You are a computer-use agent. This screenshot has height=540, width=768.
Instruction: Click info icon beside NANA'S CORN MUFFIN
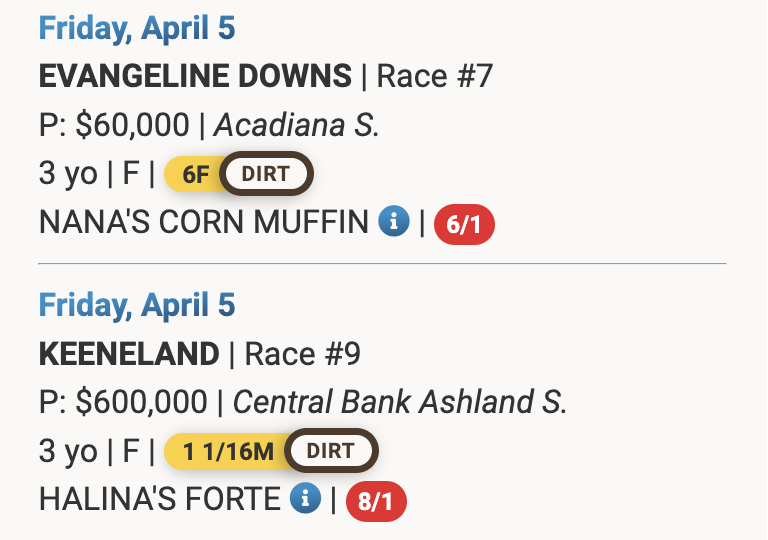pyautogui.click(x=394, y=222)
